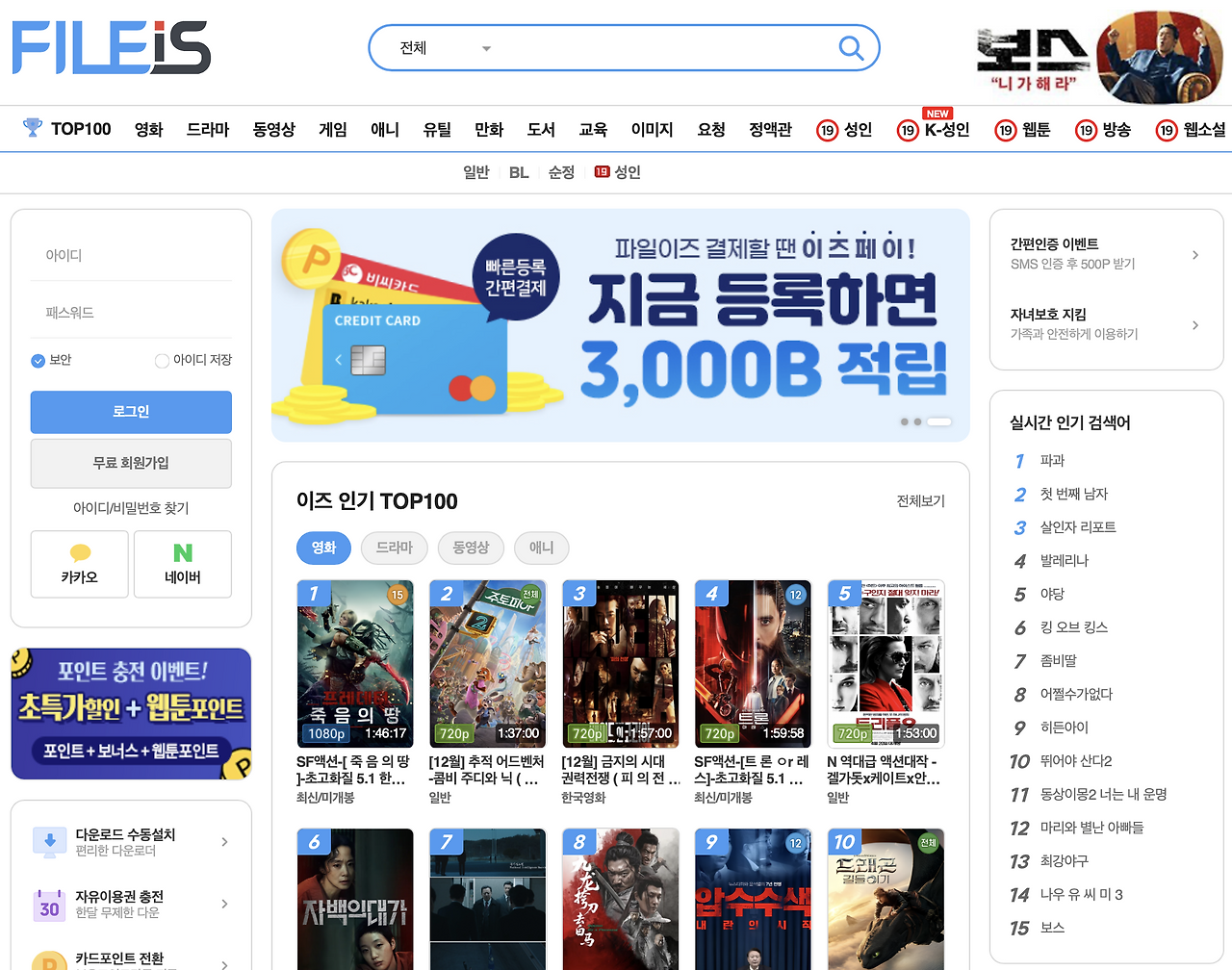Click the search magnifier icon
Screen dimensions: 1232x970
coord(851,47)
